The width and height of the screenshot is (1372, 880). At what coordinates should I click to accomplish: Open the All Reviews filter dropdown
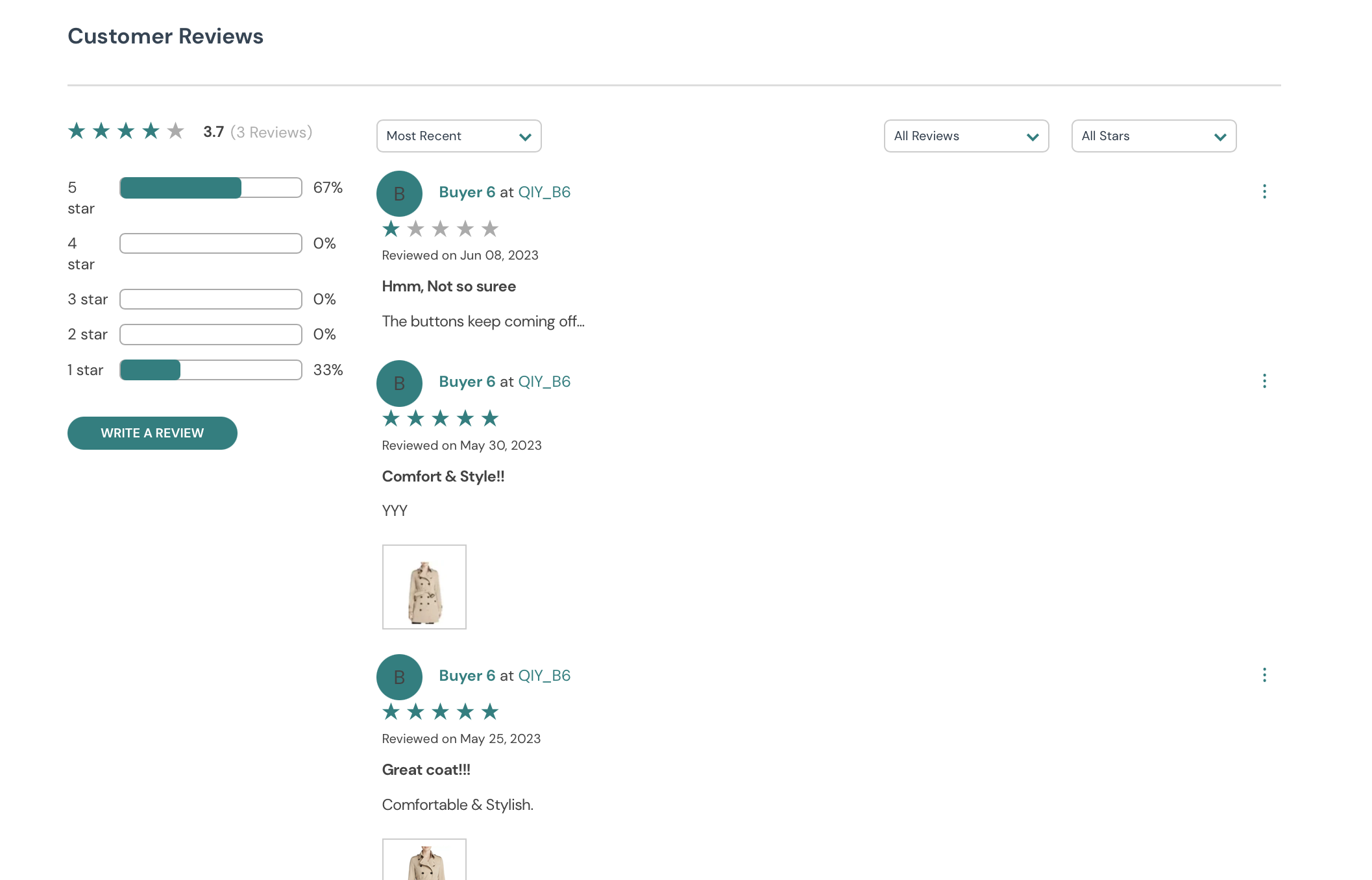click(x=966, y=136)
